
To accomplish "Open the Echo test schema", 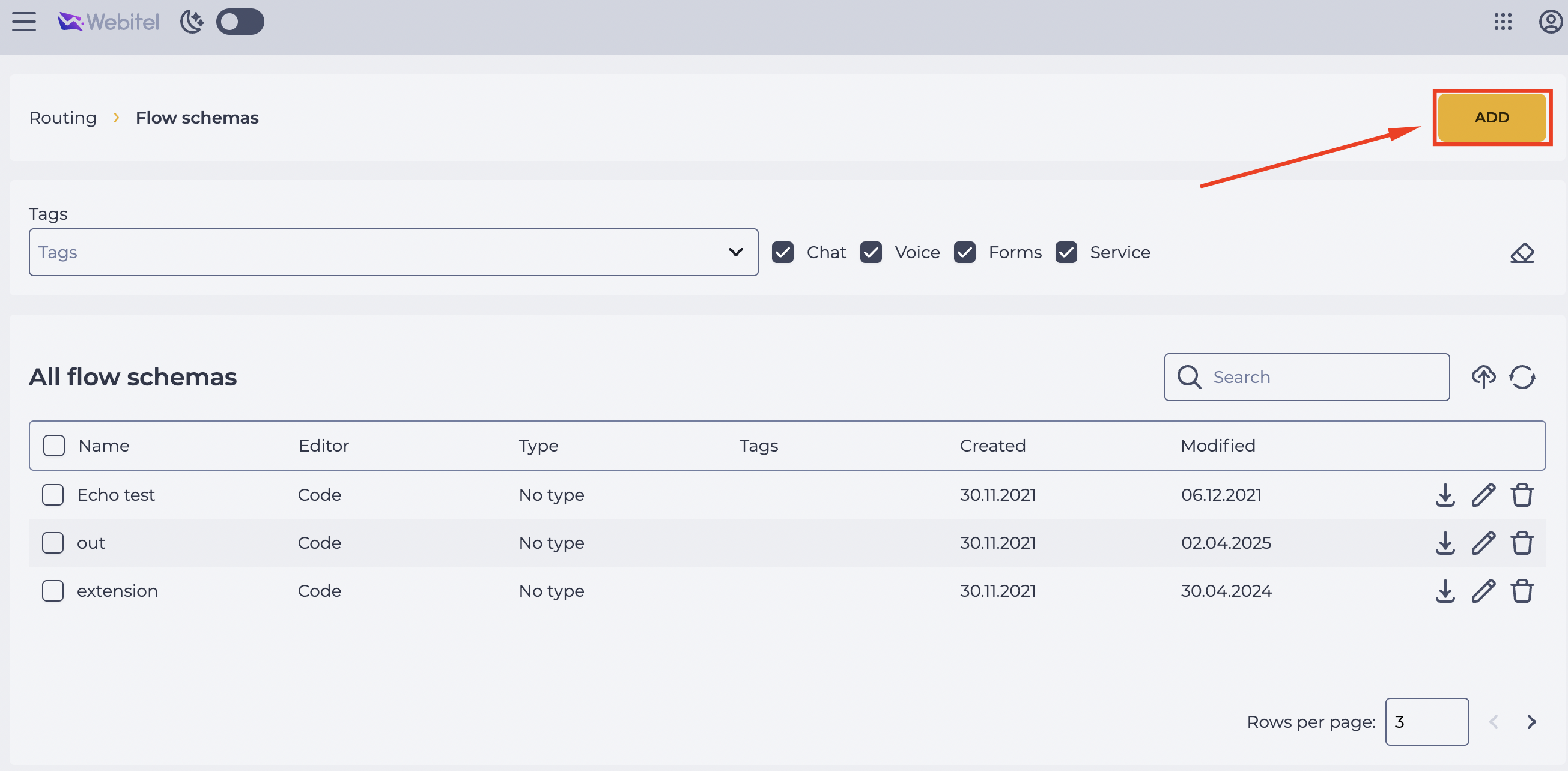I will click(116, 495).
